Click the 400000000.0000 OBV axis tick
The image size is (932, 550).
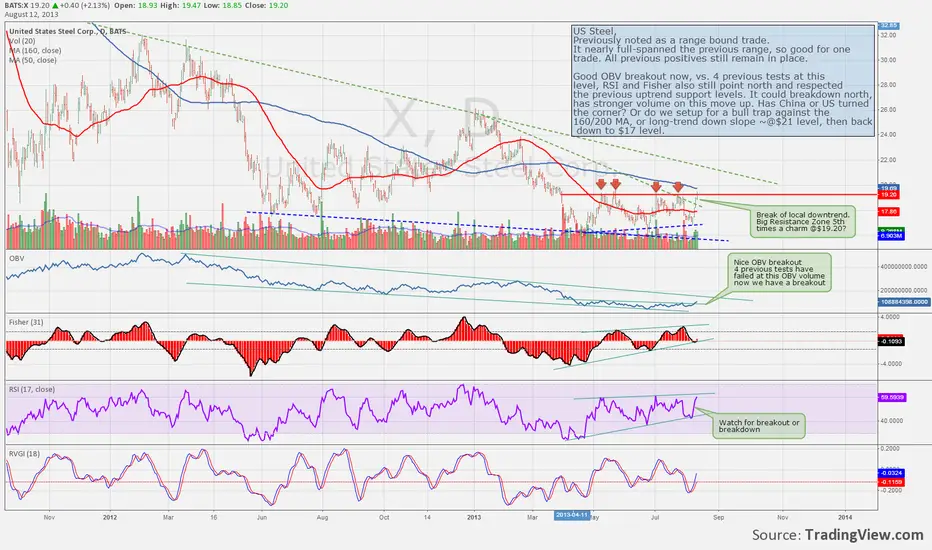click(x=903, y=266)
